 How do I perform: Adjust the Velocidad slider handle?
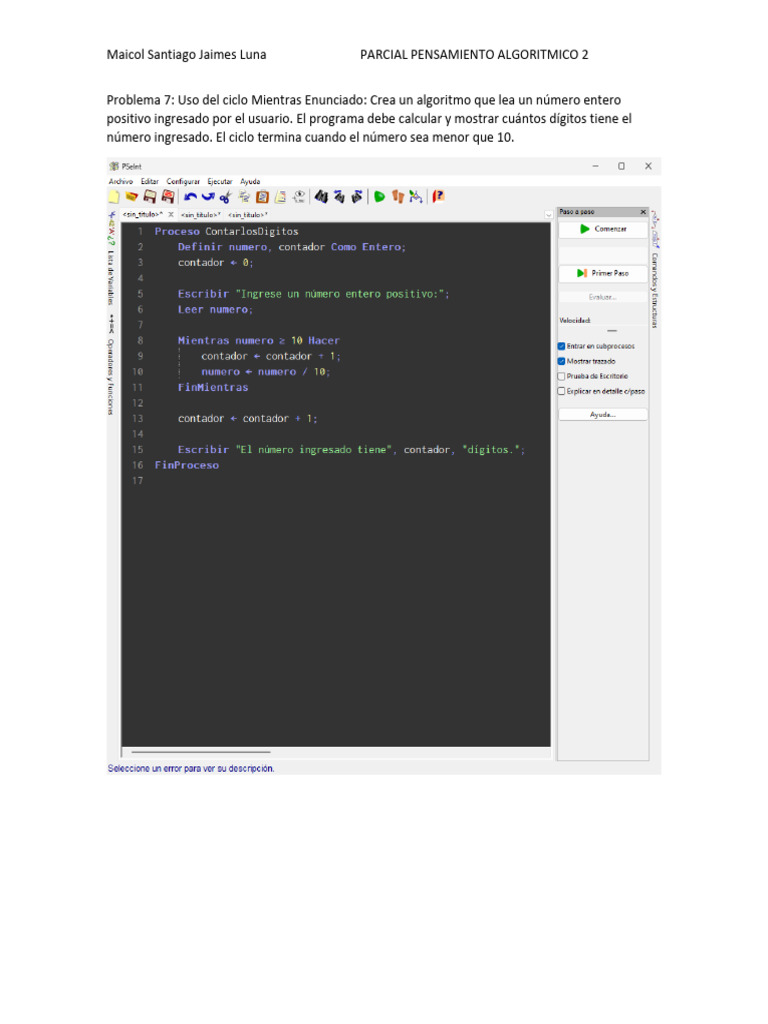pos(612,330)
